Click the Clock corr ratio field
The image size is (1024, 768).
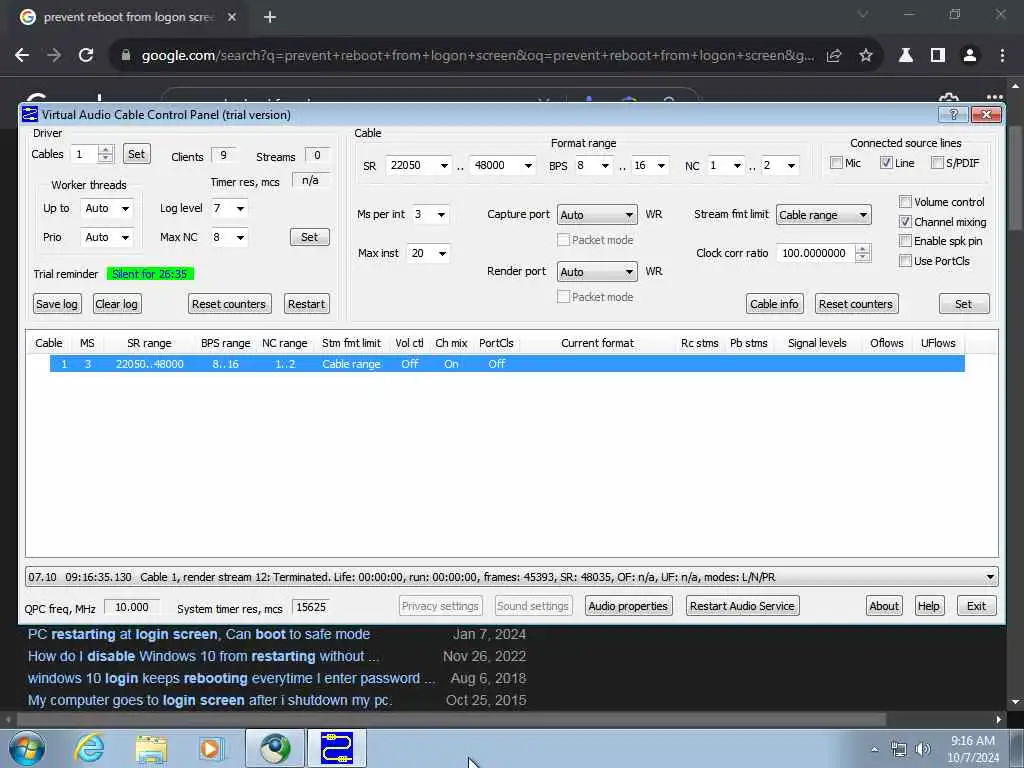[x=816, y=253]
